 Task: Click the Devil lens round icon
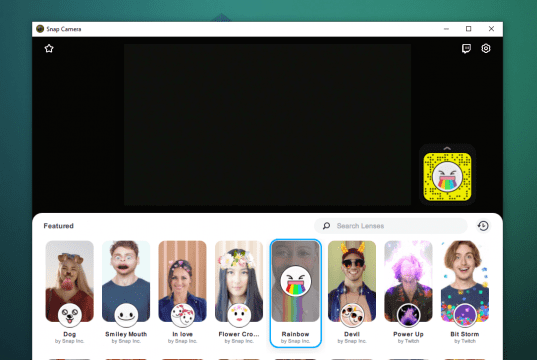(352, 315)
